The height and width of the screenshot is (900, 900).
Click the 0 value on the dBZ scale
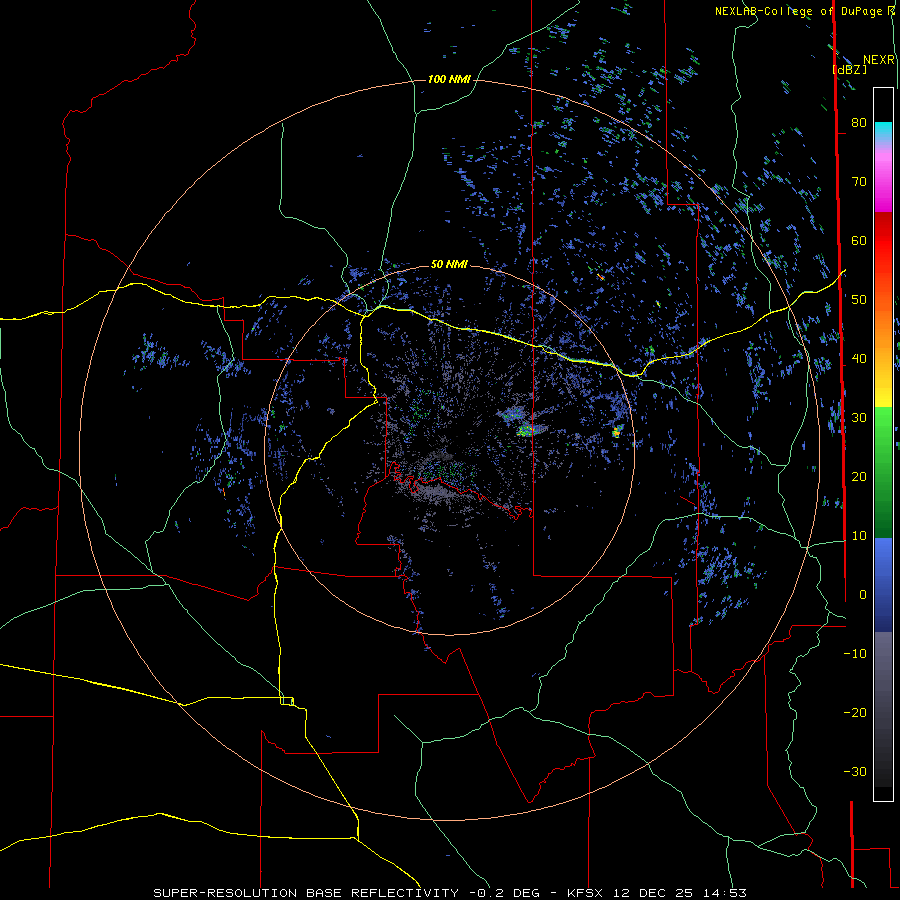(x=863, y=595)
